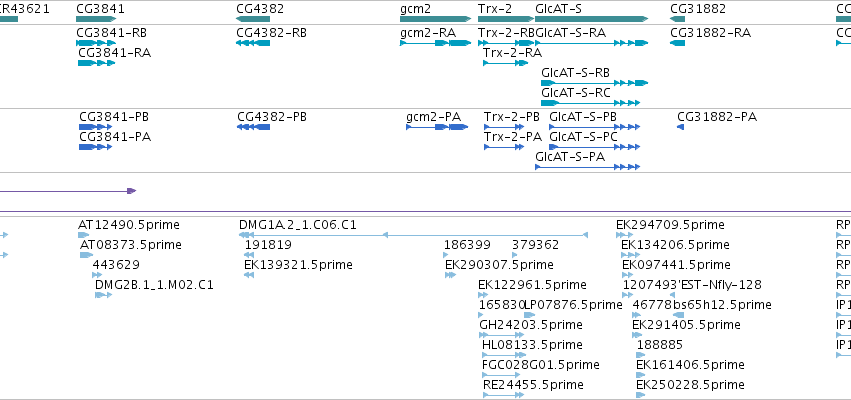851x400 pixels.
Task: Click the GH24203.5prime EST feature
Action: point(502,335)
